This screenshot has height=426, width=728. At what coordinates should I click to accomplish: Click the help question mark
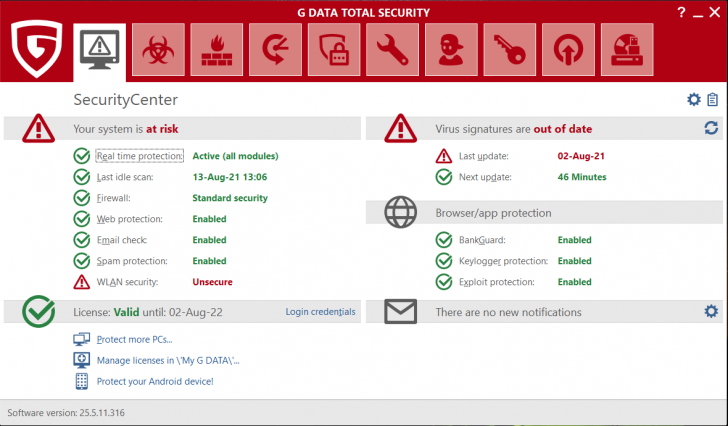(x=681, y=12)
